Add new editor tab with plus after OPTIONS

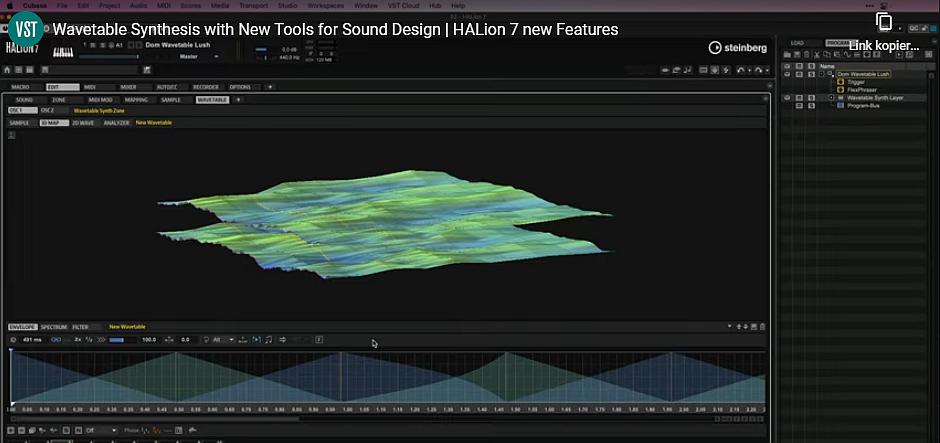click(x=270, y=87)
